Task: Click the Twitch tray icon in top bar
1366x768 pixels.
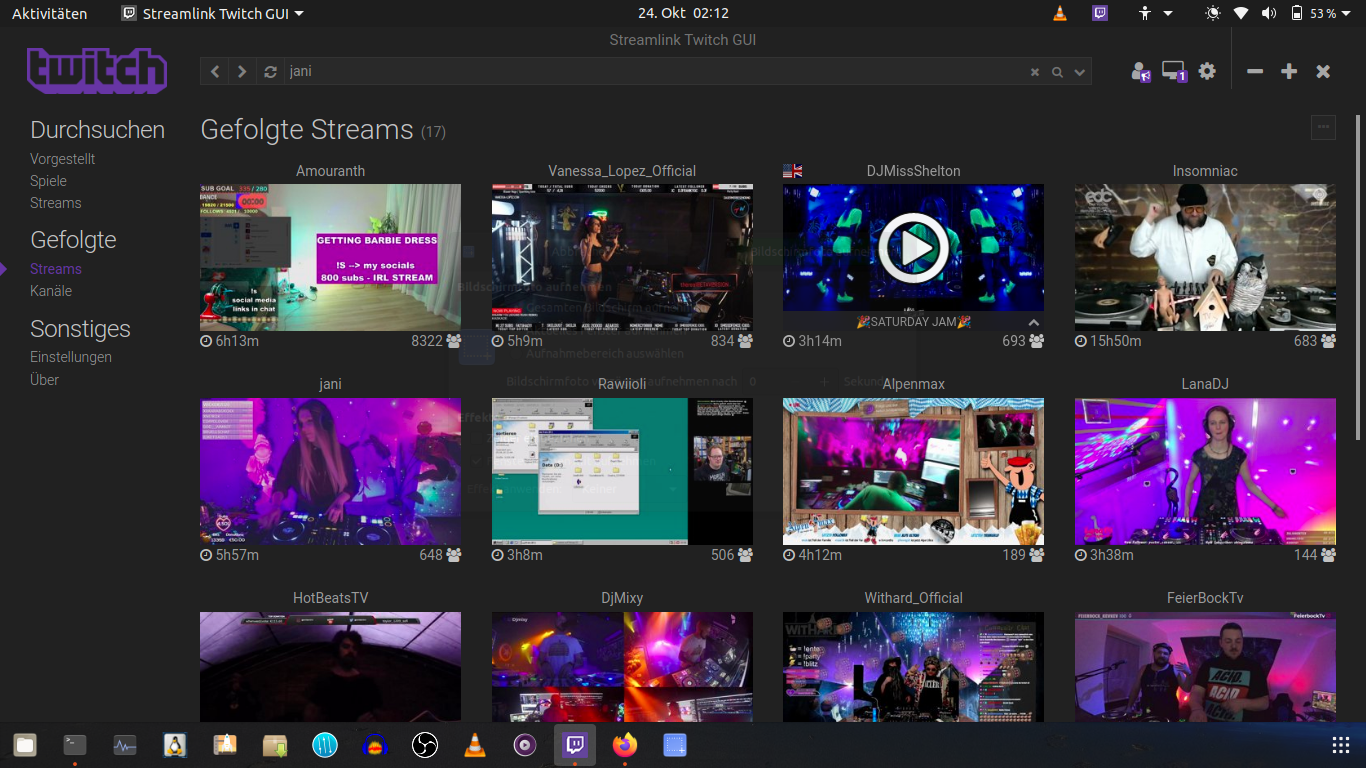Action: click(1100, 13)
